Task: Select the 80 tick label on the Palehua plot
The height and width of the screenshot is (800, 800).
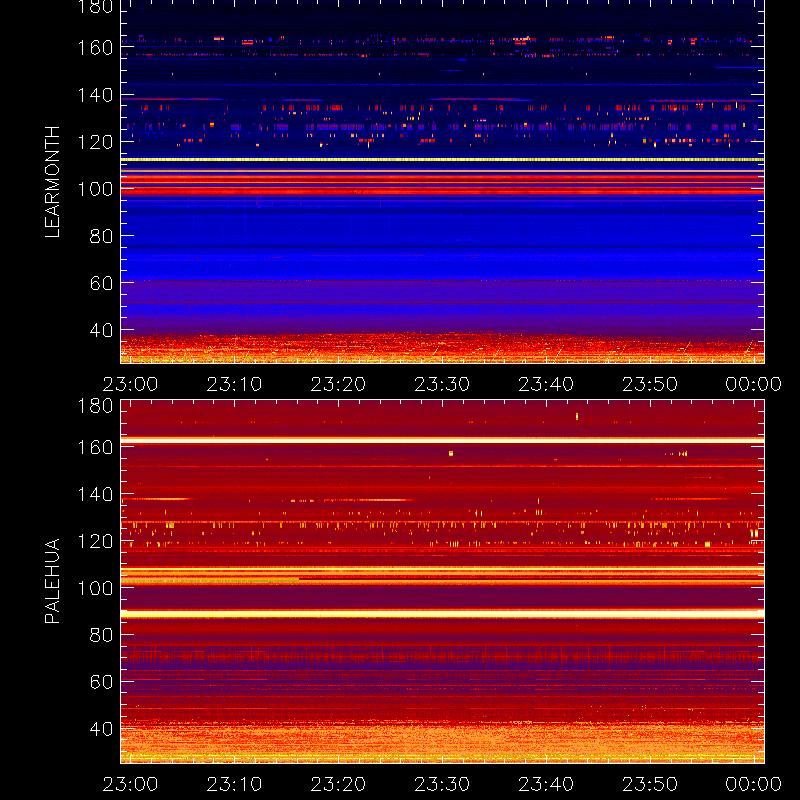Action: pos(101,635)
